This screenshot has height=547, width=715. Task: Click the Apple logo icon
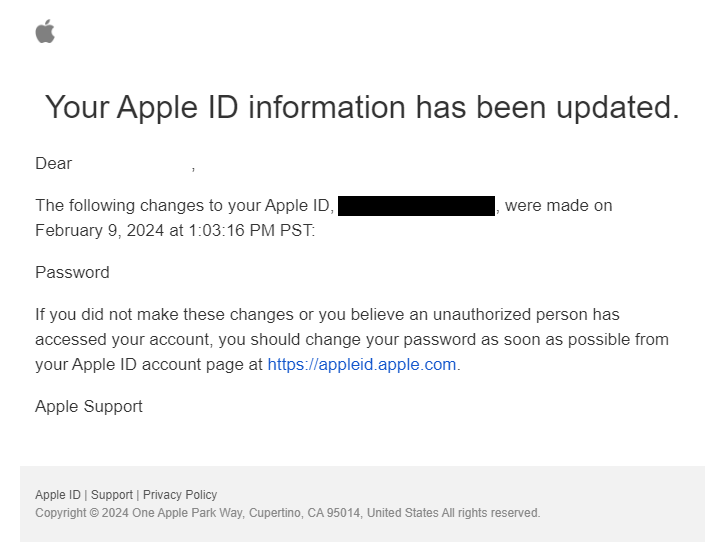pyautogui.click(x=45, y=32)
